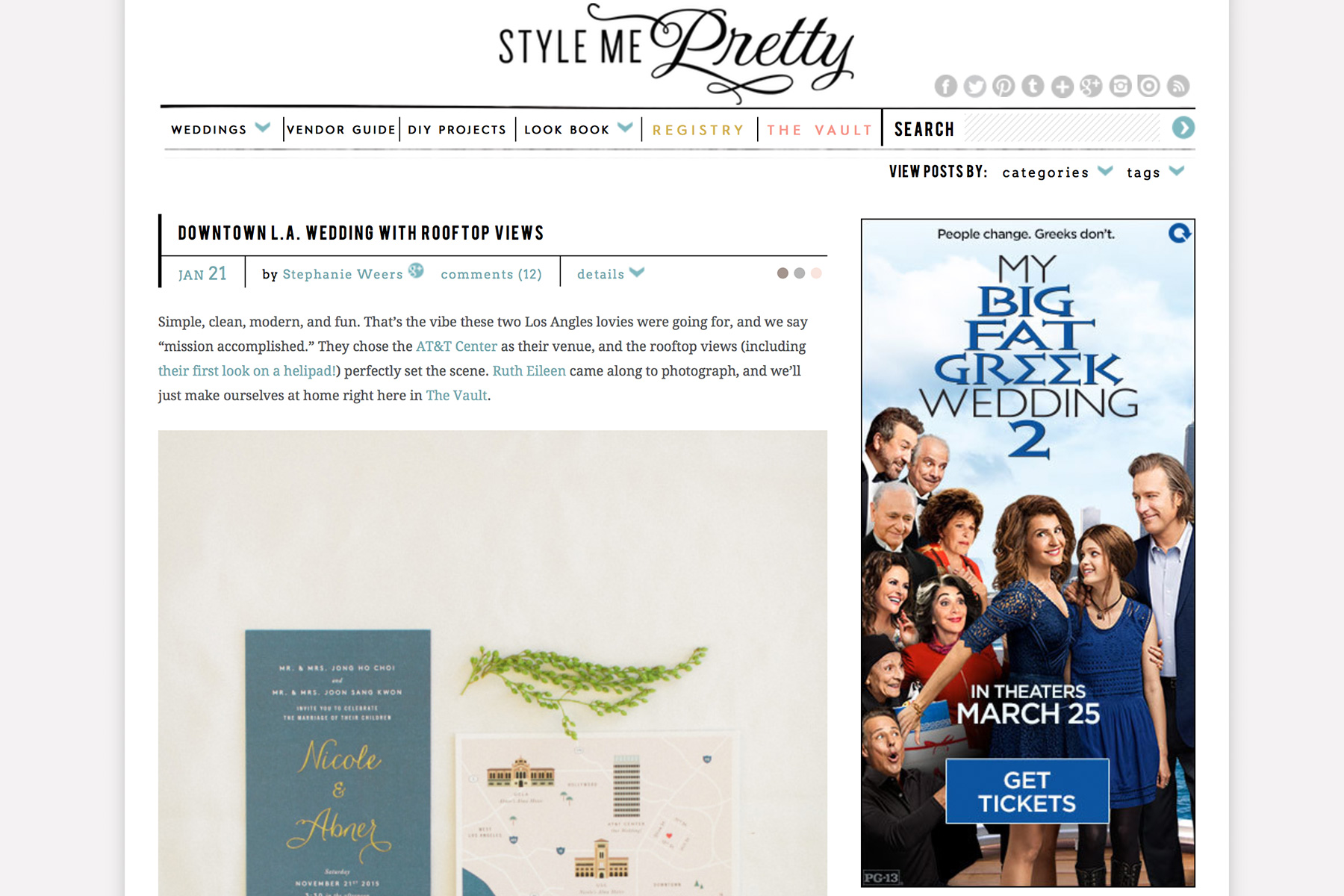1344x896 pixels.
Task: Open the Facebook social icon
Action: [x=945, y=87]
